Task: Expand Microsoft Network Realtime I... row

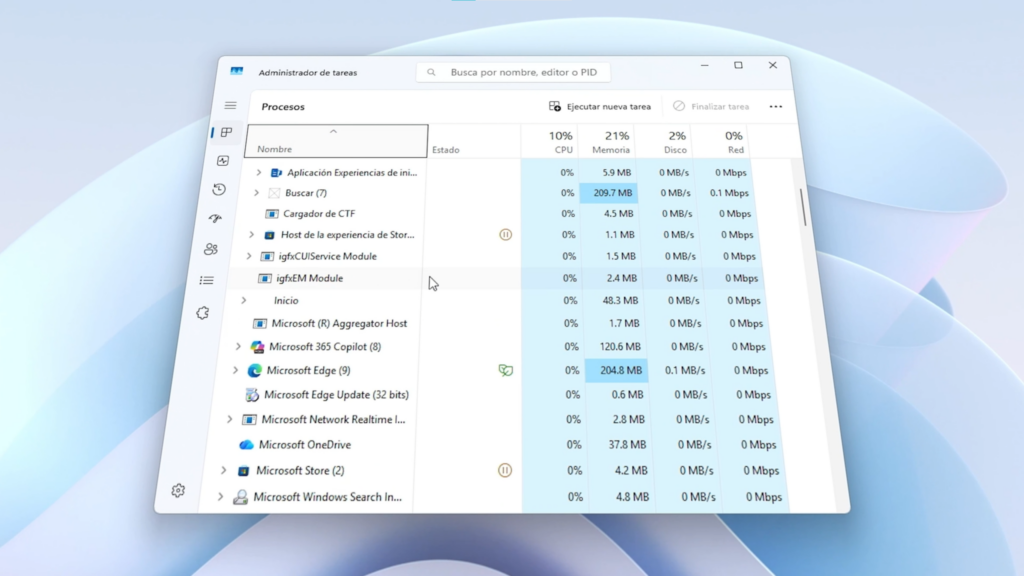Action: [x=229, y=419]
